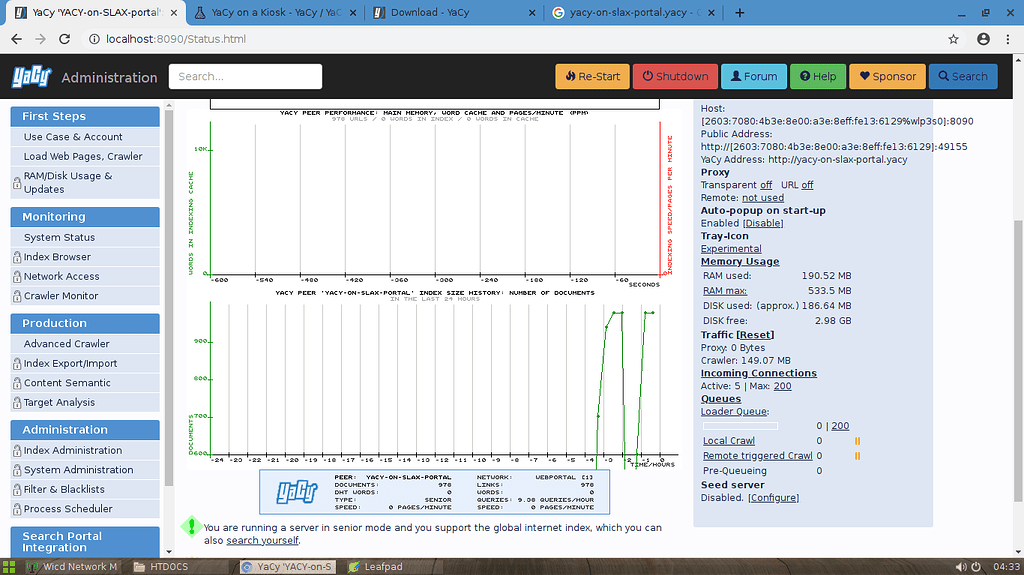Click the site info icon in address bar

click(x=94, y=39)
